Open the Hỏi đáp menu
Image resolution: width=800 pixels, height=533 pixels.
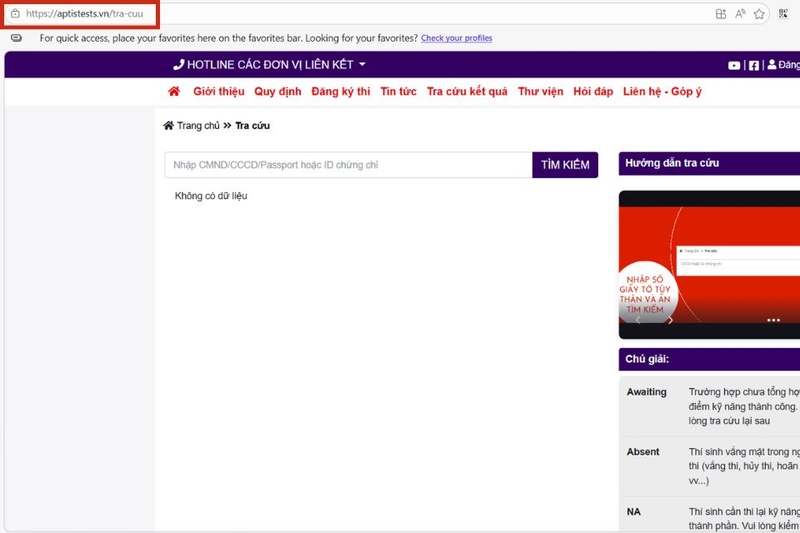[x=593, y=91]
